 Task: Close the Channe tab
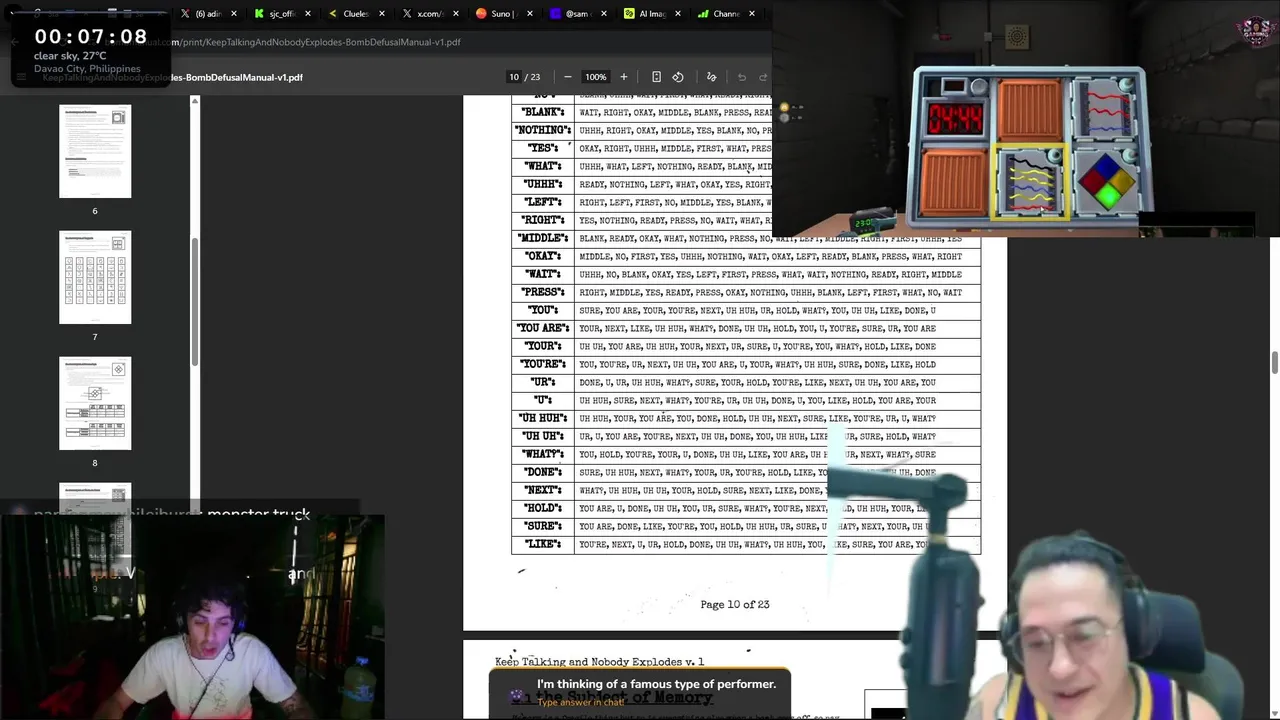[752, 14]
